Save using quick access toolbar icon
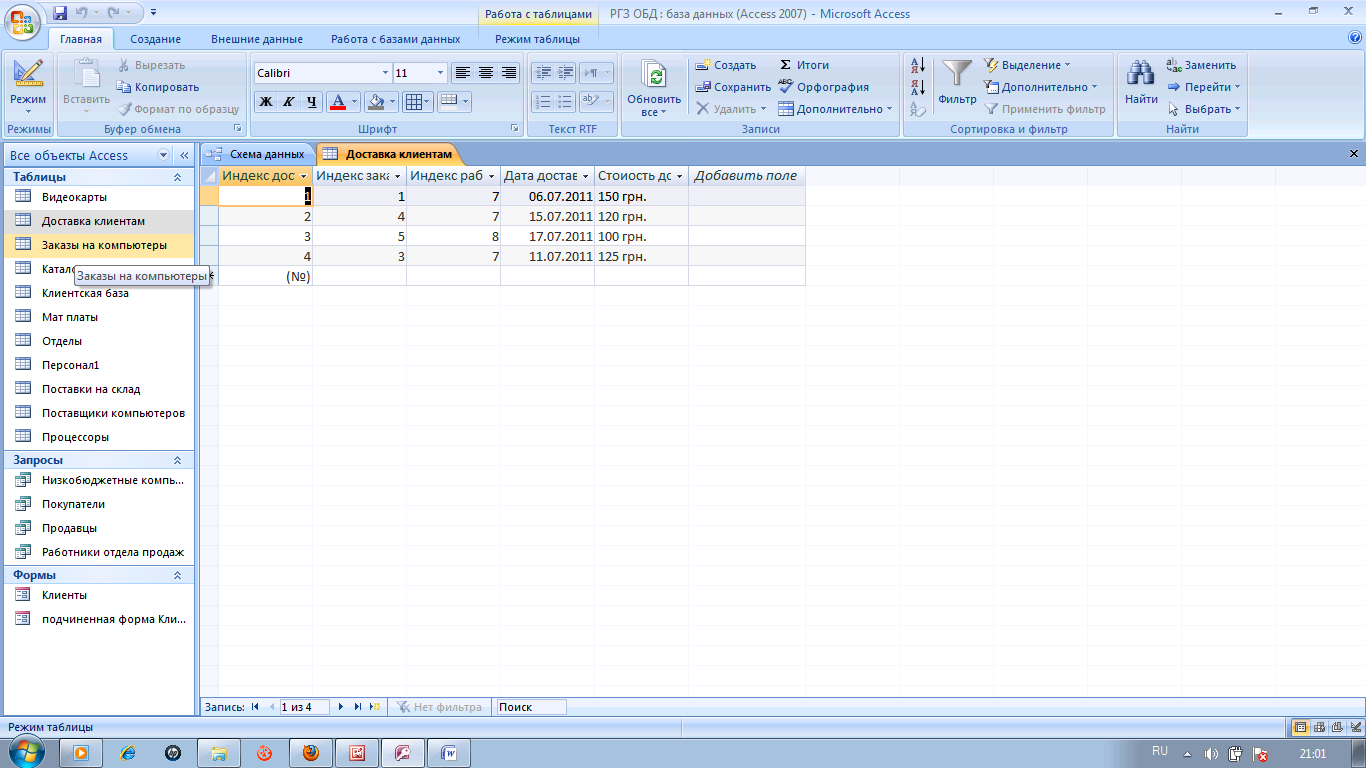Image resolution: width=1366 pixels, height=768 pixels. coord(60,14)
